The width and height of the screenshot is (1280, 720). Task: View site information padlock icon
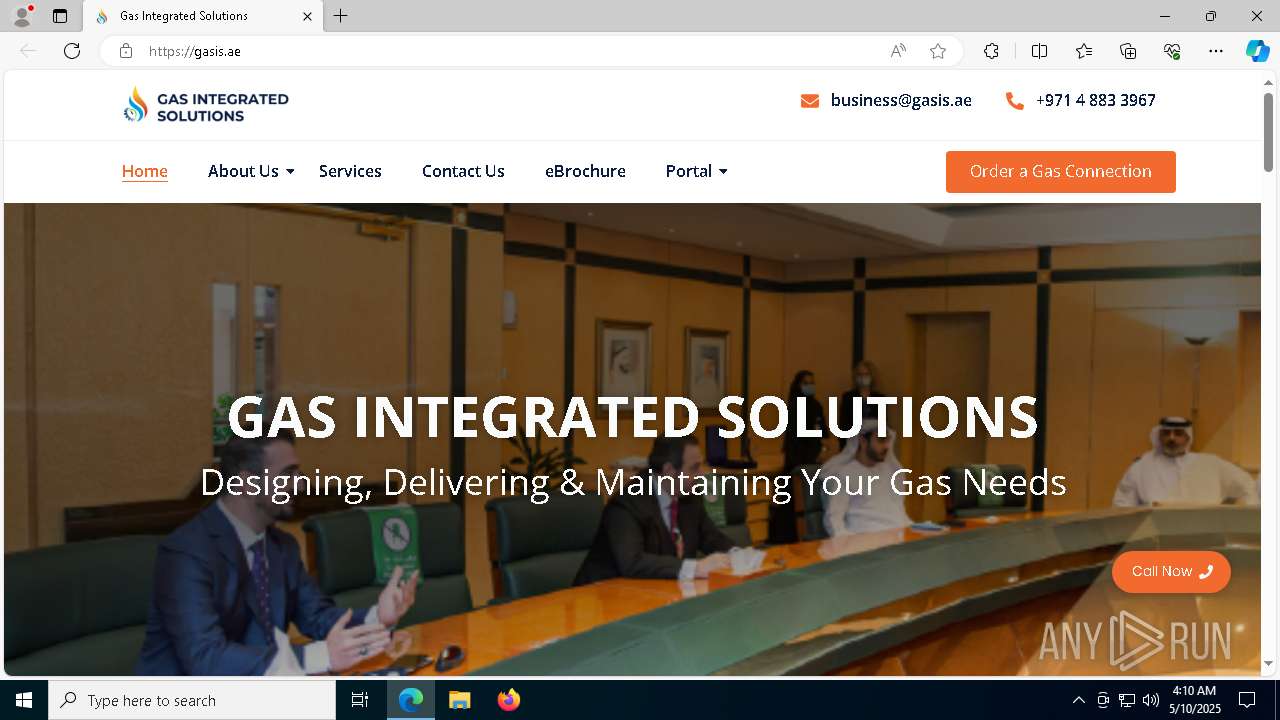pyautogui.click(x=126, y=51)
